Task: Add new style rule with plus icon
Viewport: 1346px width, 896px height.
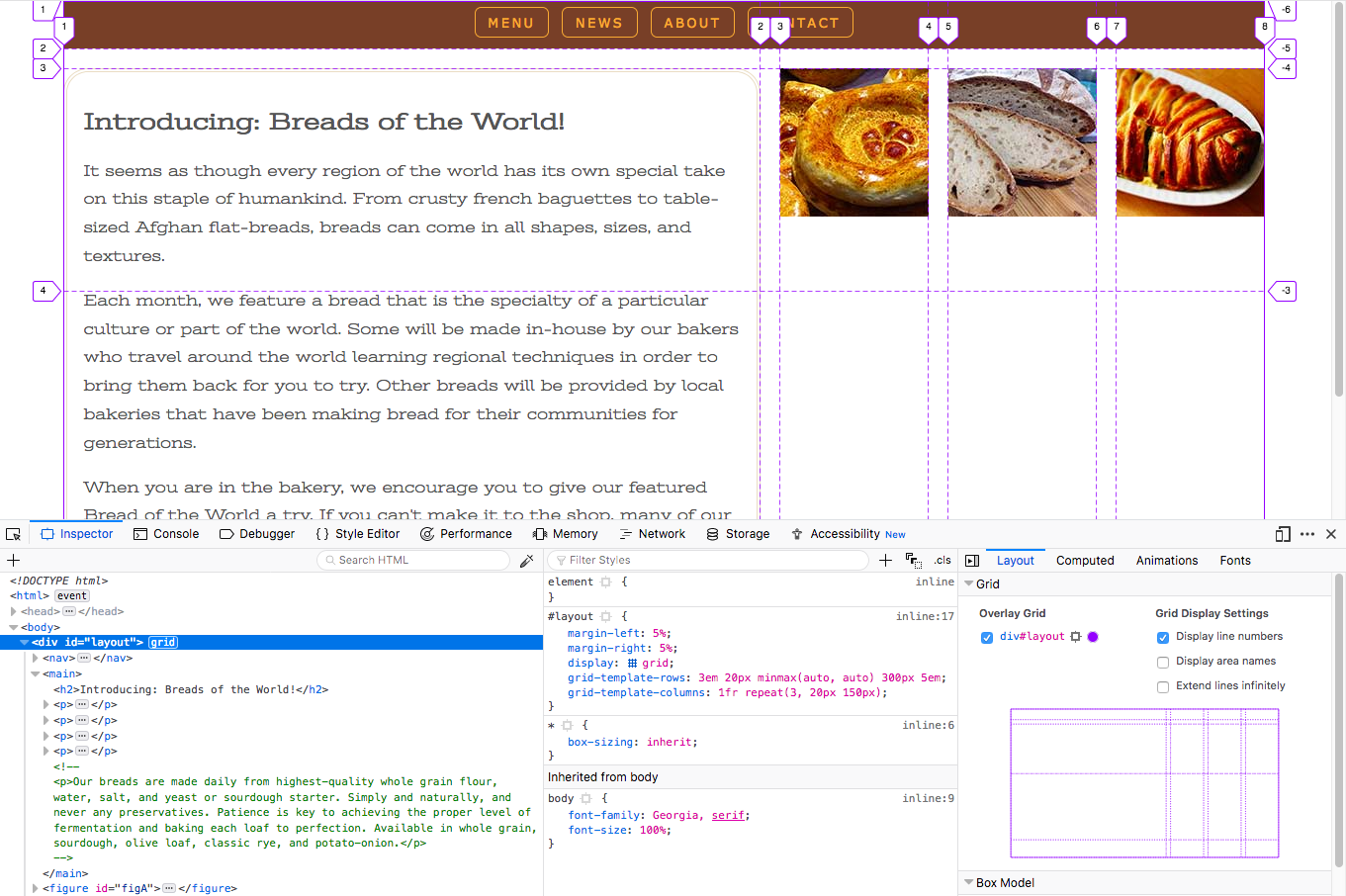Action: (x=885, y=560)
